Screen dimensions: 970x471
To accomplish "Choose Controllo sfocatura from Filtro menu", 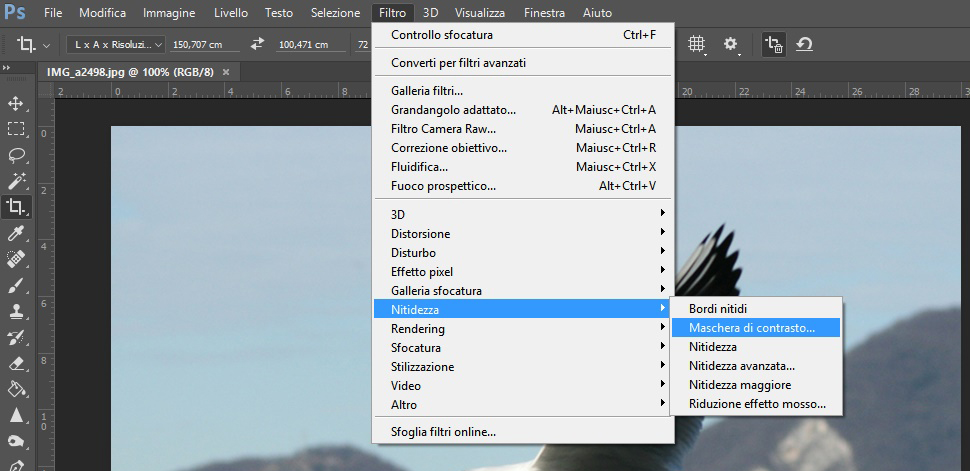I will (523, 35).
